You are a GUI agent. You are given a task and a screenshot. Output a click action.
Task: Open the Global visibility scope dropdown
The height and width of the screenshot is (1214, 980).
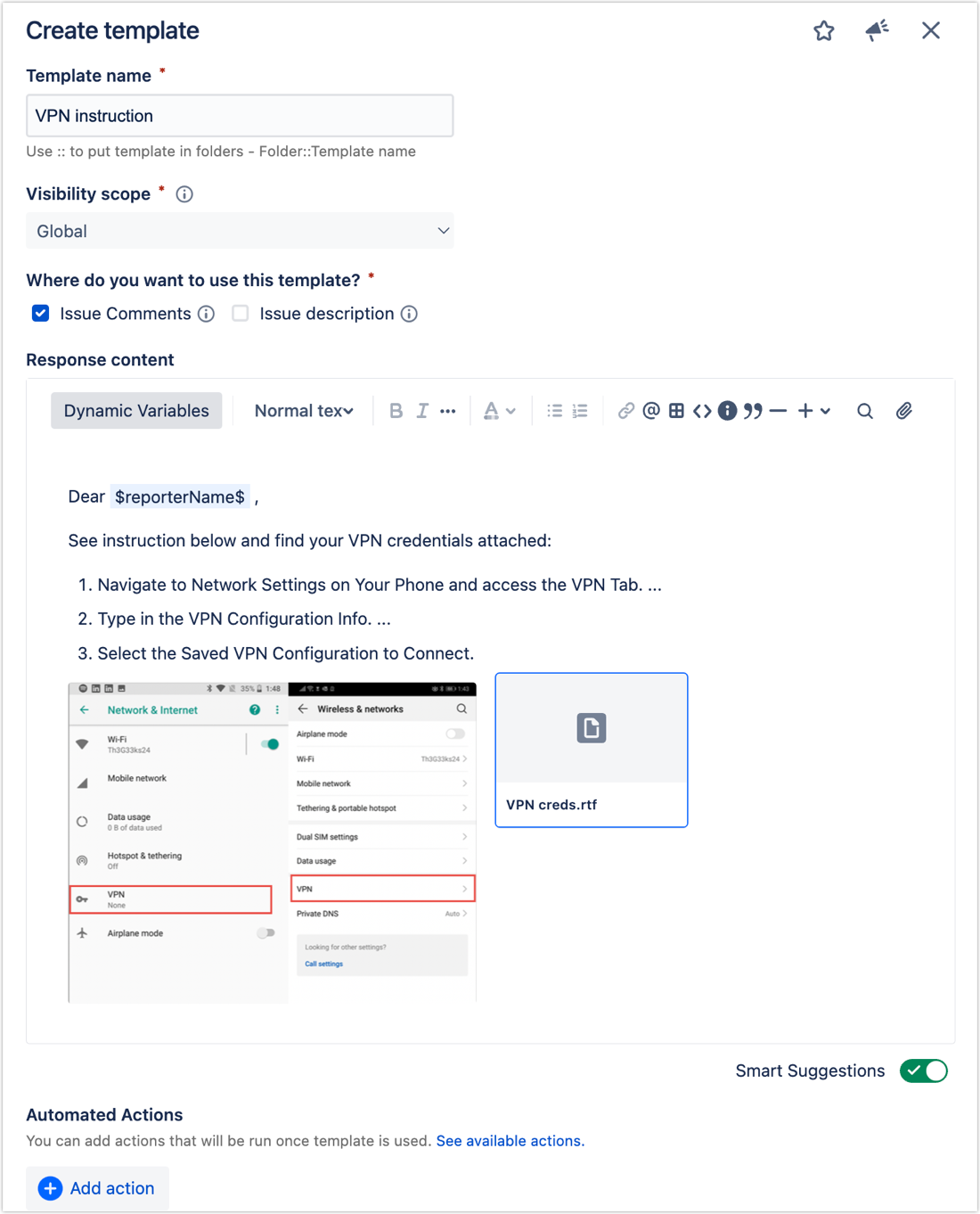(240, 231)
